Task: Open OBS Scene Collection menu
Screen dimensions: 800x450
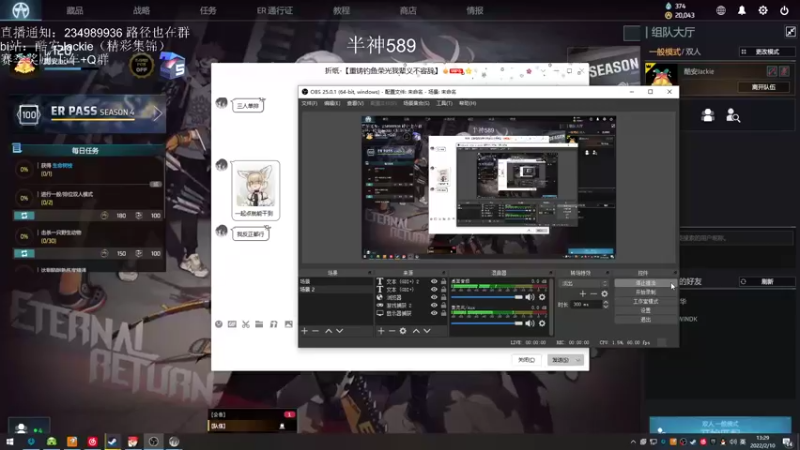Action: (416, 103)
